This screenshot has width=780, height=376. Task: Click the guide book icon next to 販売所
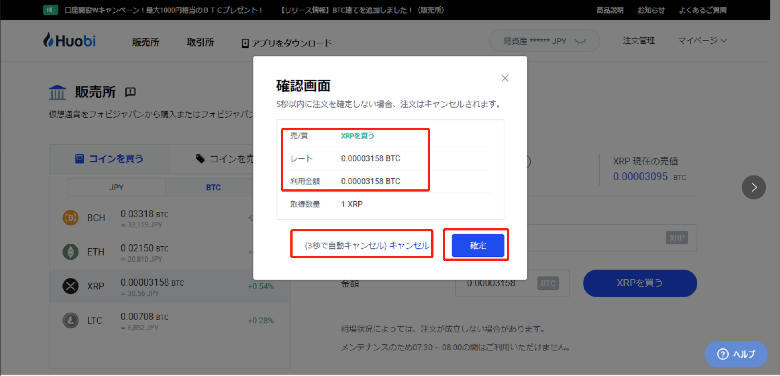(x=130, y=92)
